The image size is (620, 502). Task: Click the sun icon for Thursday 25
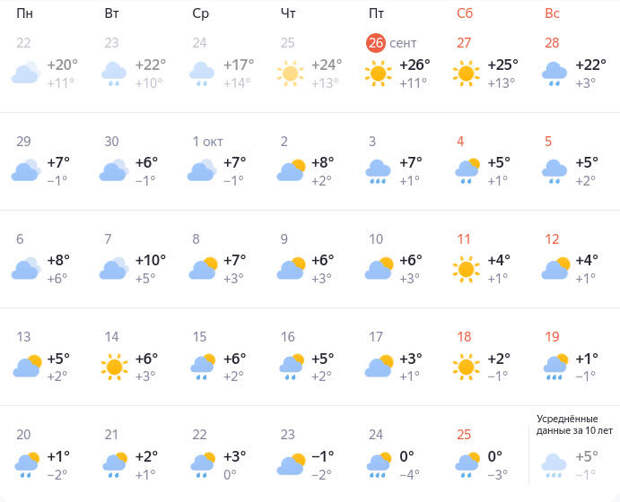[x=290, y=73]
